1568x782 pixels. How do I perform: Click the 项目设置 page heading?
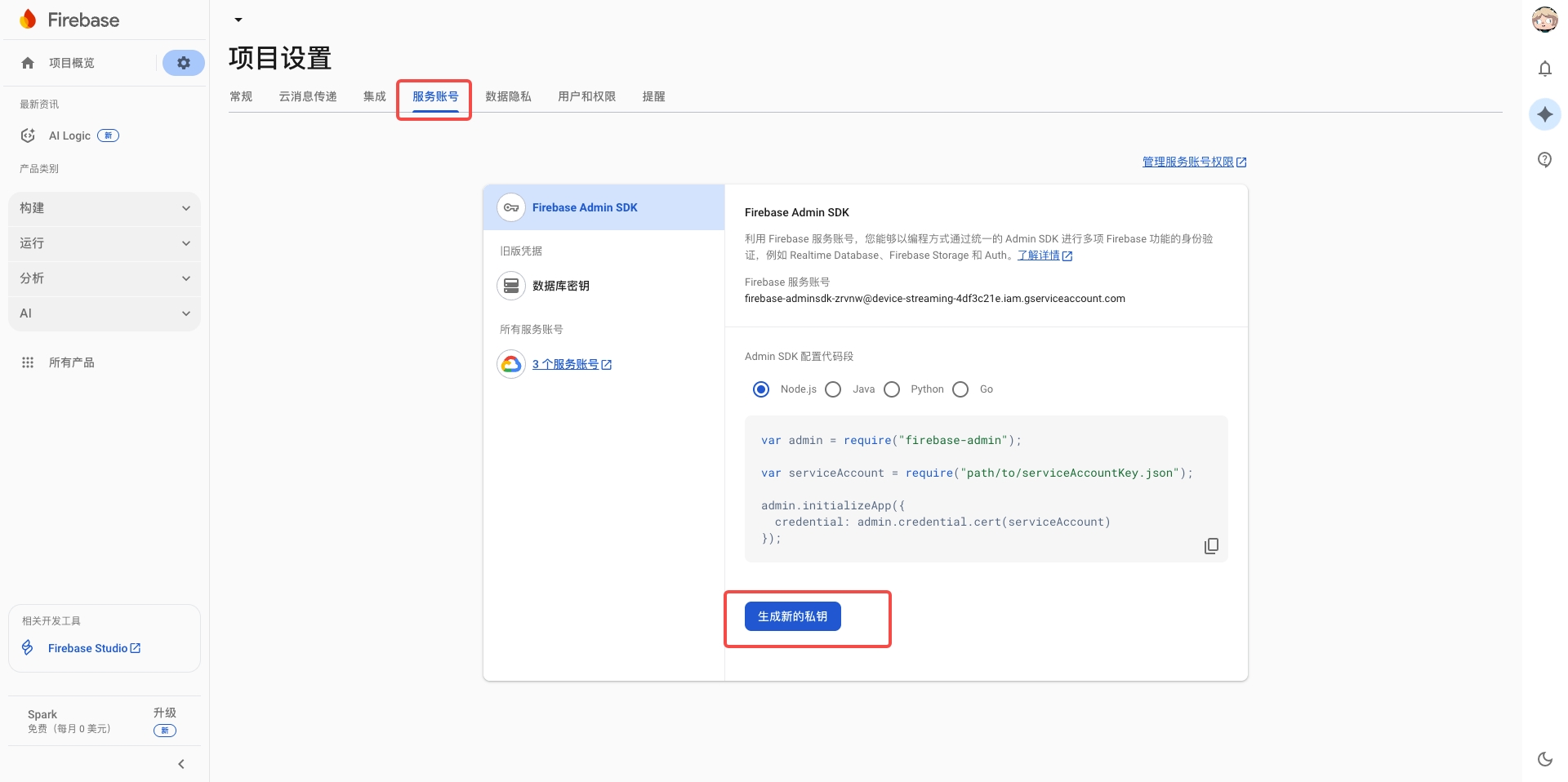coord(280,58)
